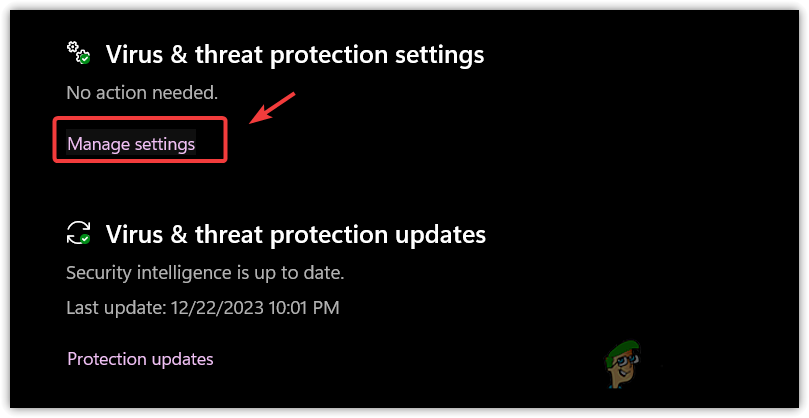This screenshot has height=418, width=809.
Task: Click the word "Virus" in the updates heading
Action: [x=131, y=234]
